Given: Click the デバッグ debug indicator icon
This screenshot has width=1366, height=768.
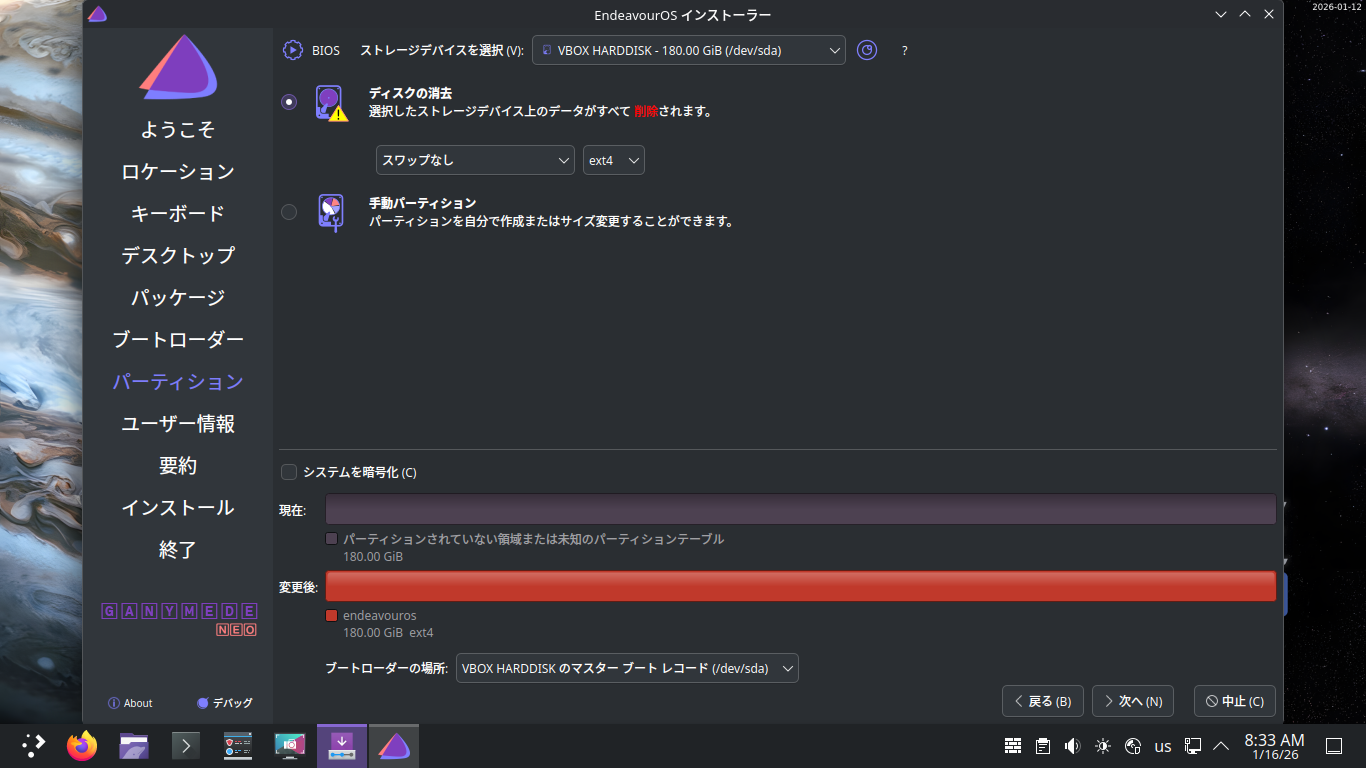Looking at the screenshot, I should click(x=203, y=703).
